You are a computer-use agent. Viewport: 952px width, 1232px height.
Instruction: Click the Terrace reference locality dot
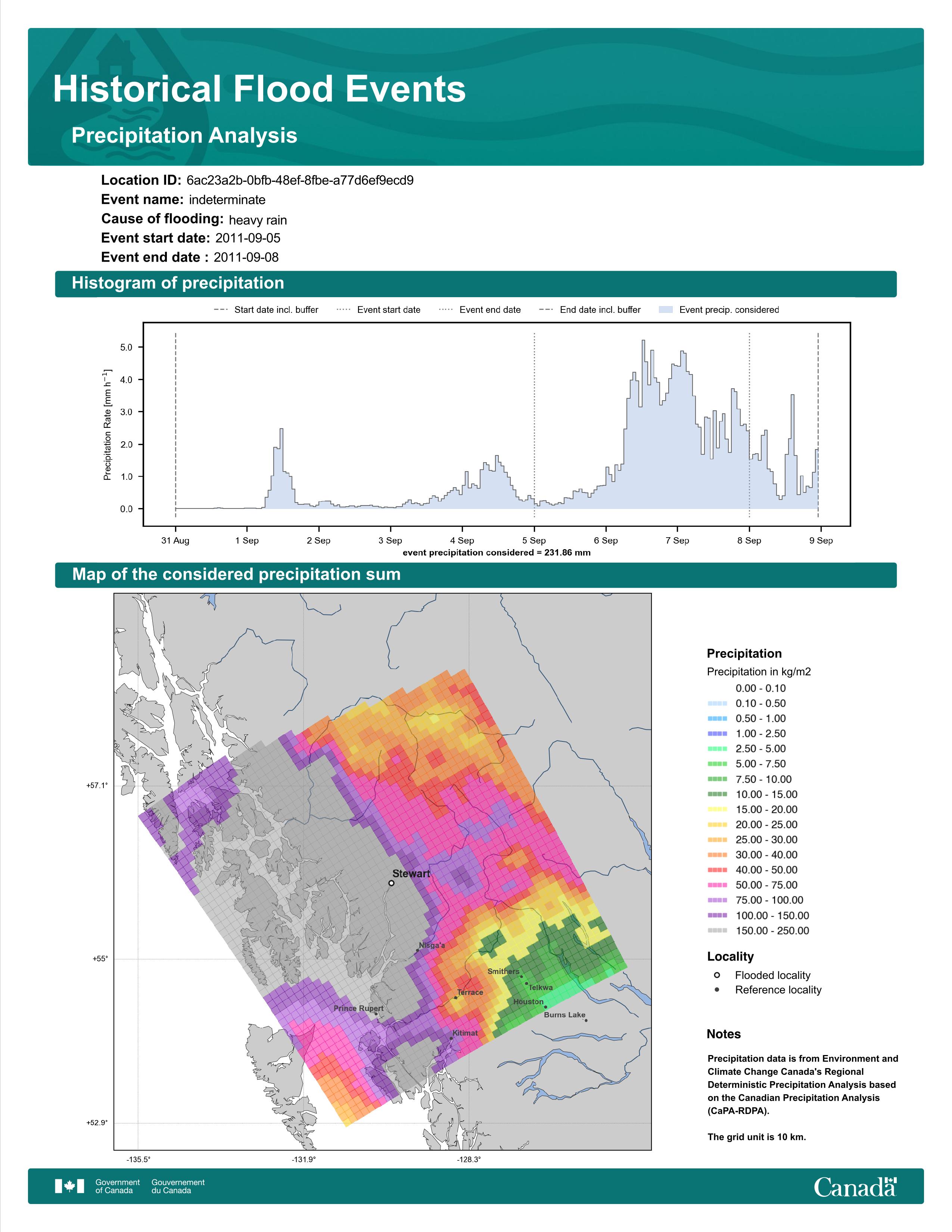tap(456, 997)
